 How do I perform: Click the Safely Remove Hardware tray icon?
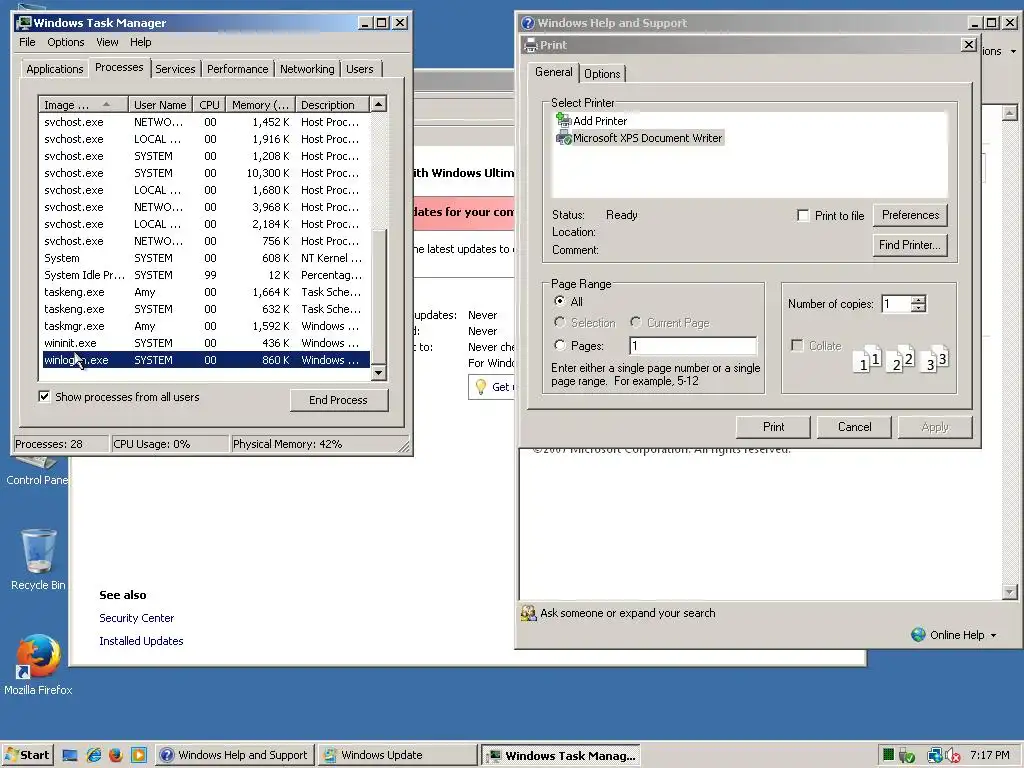coord(906,756)
